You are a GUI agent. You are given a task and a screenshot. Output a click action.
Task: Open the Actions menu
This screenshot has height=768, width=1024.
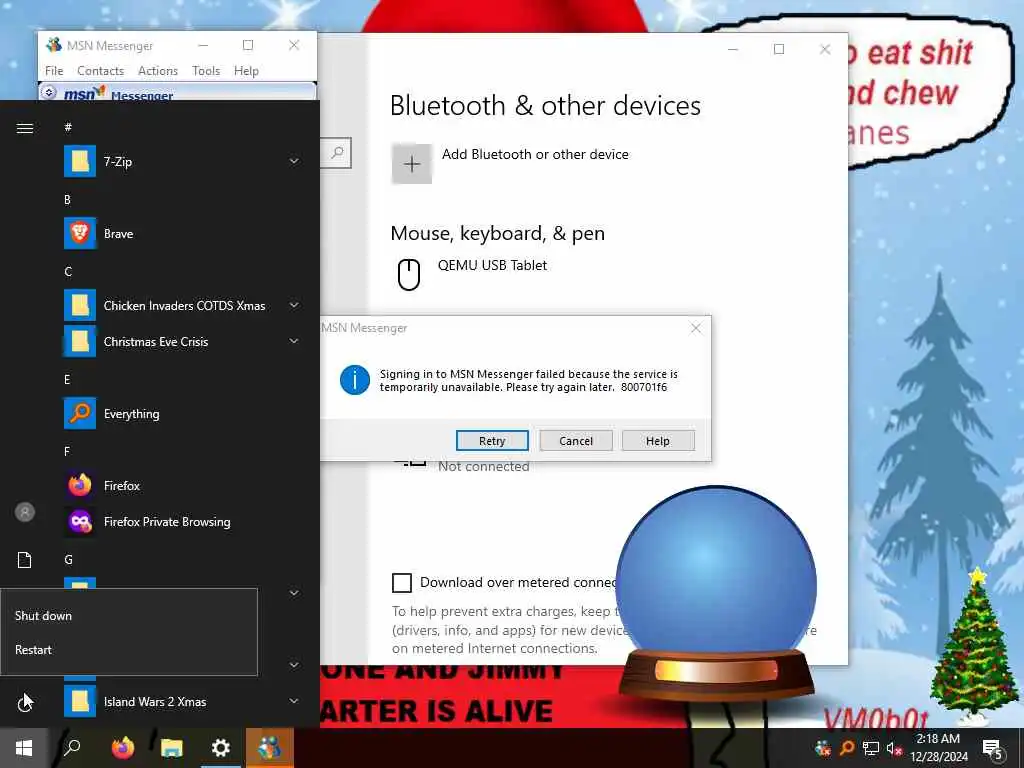[158, 71]
